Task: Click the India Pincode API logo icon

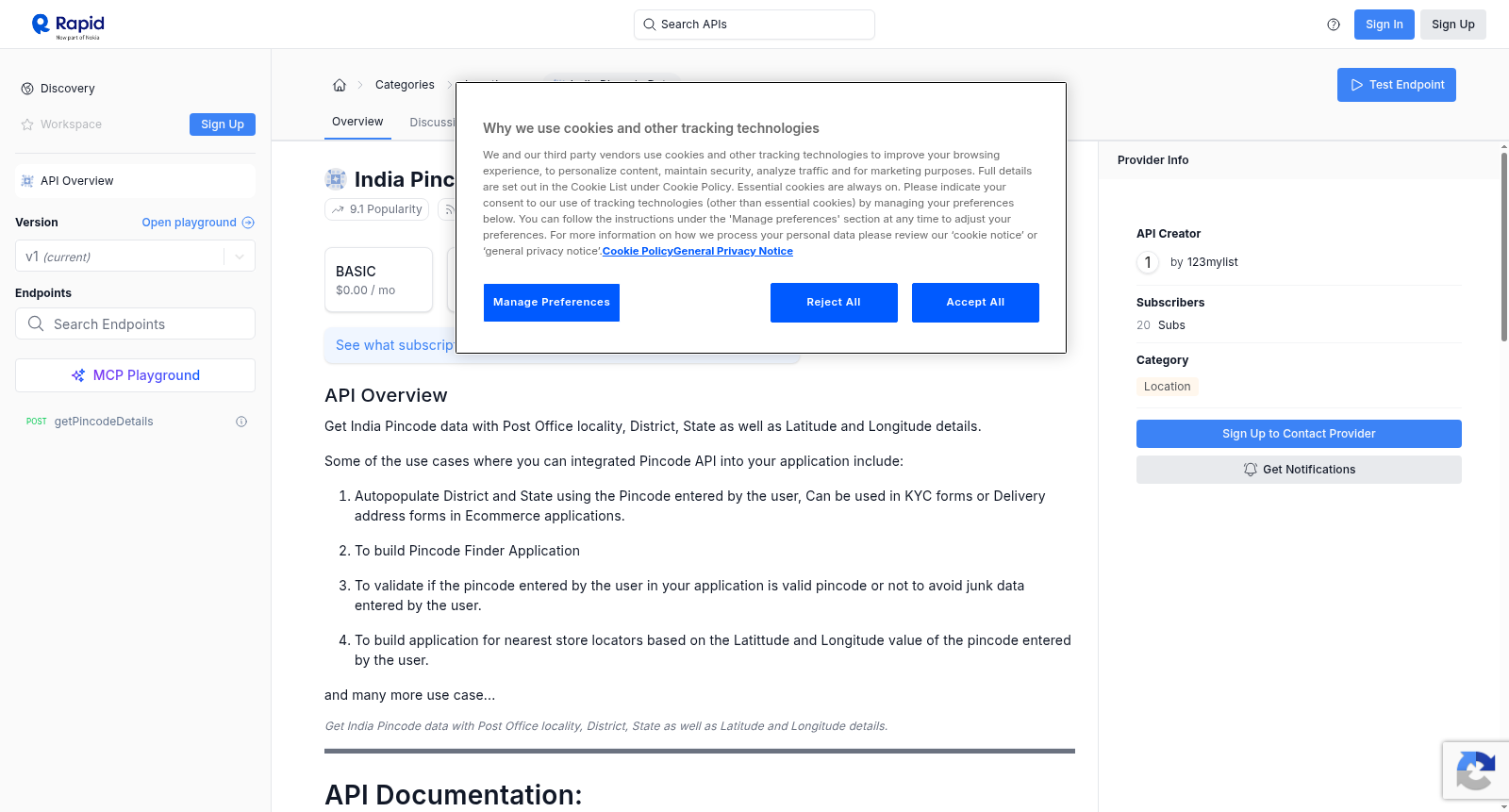Action: point(336,179)
